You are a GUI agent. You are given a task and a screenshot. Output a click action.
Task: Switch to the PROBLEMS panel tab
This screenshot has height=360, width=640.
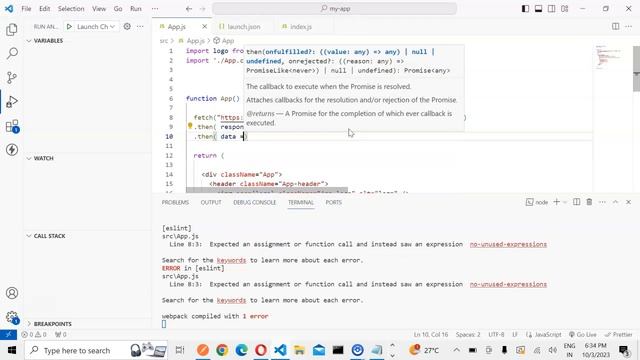pos(175,202)
